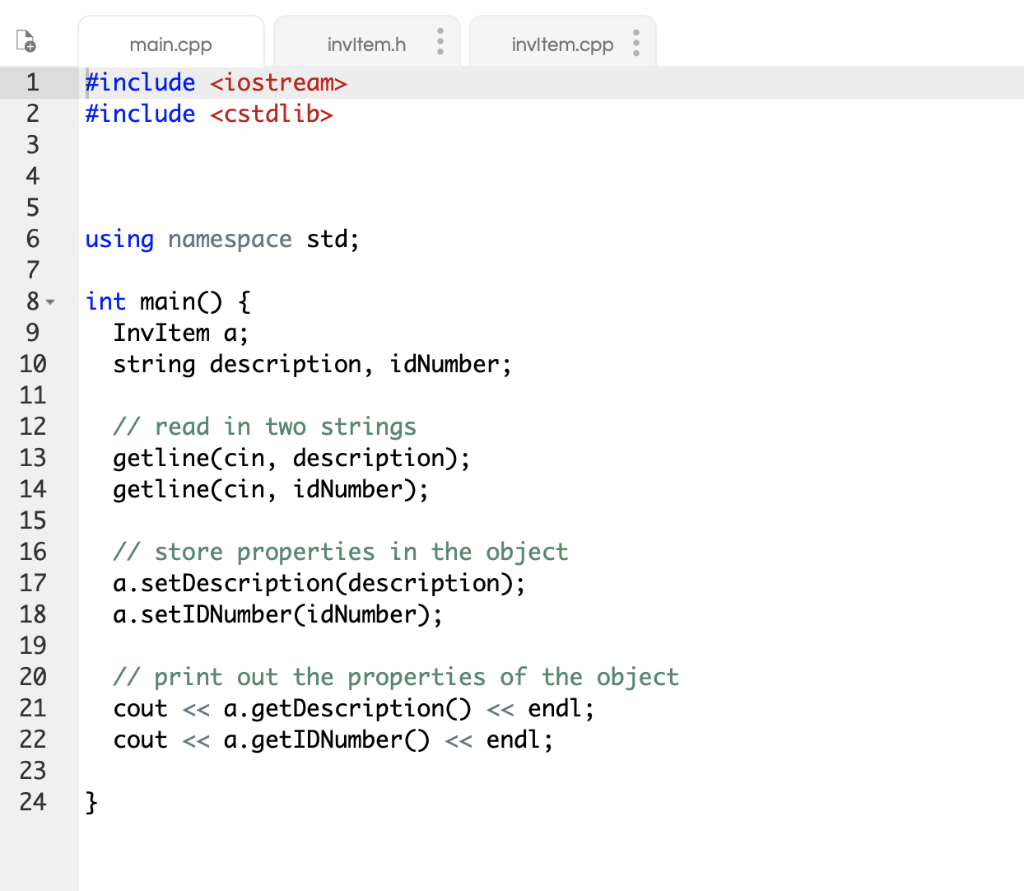This screenshot has height=891, width=1024.
Task: Collapse the main function at line 8
Action: tap(50, 302)
